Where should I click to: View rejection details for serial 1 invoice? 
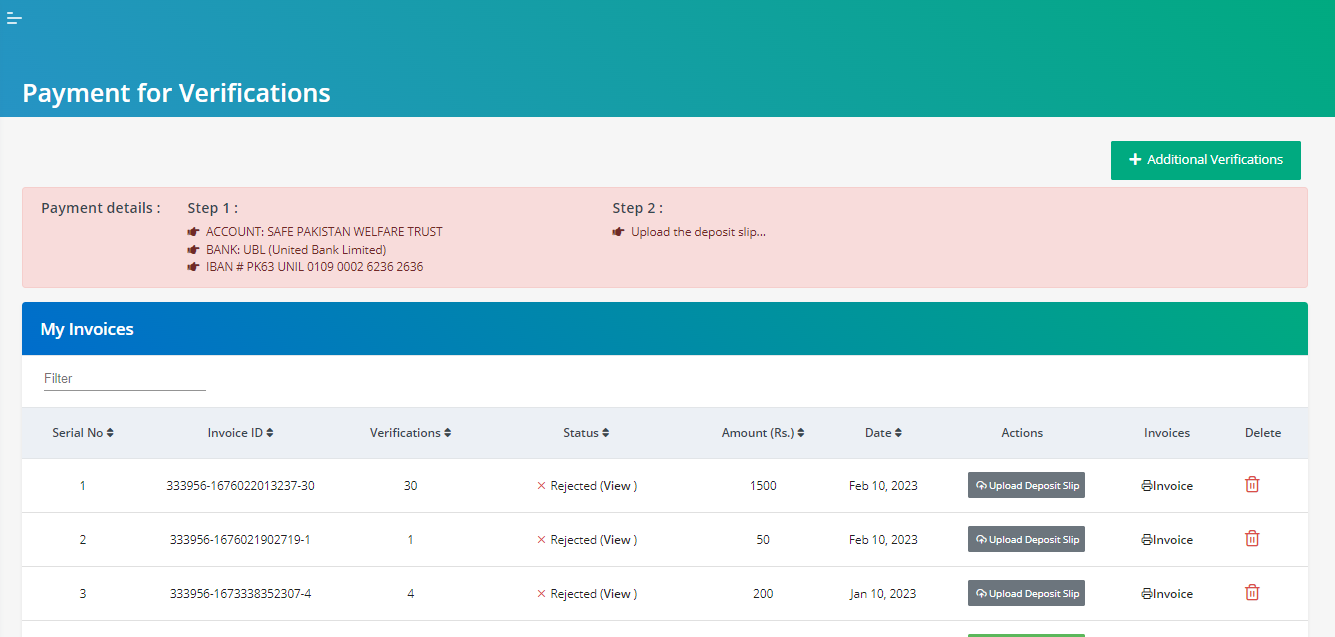pos(617,486)
